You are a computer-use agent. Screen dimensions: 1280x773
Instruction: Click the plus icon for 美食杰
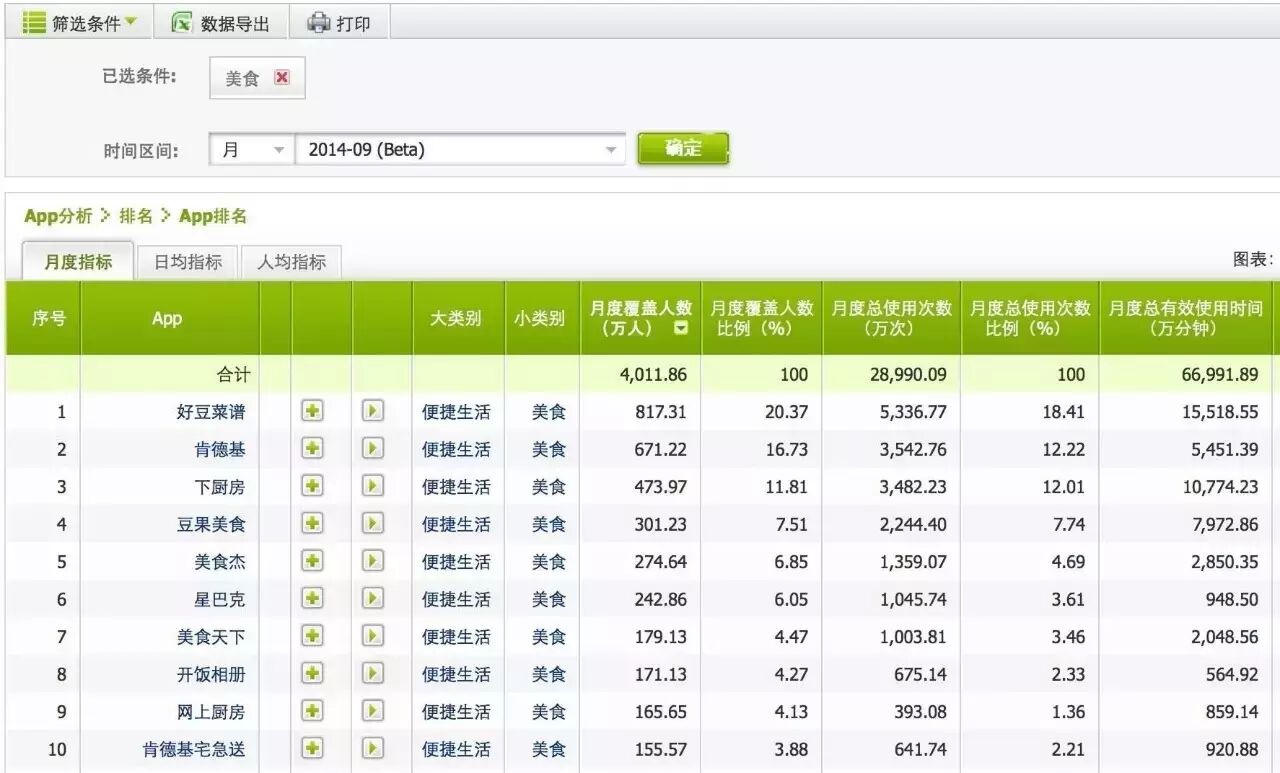click(x=312, y=561)
